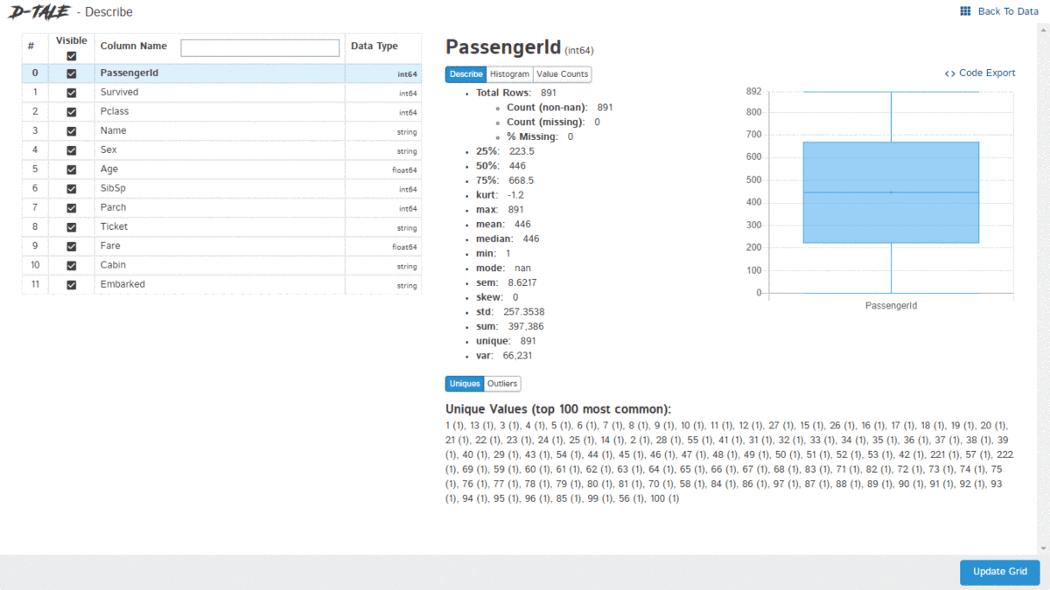Screen dimensions: 1050x590
Task: Uncheck visibility for the Survived column
Action: coord(71,93)
